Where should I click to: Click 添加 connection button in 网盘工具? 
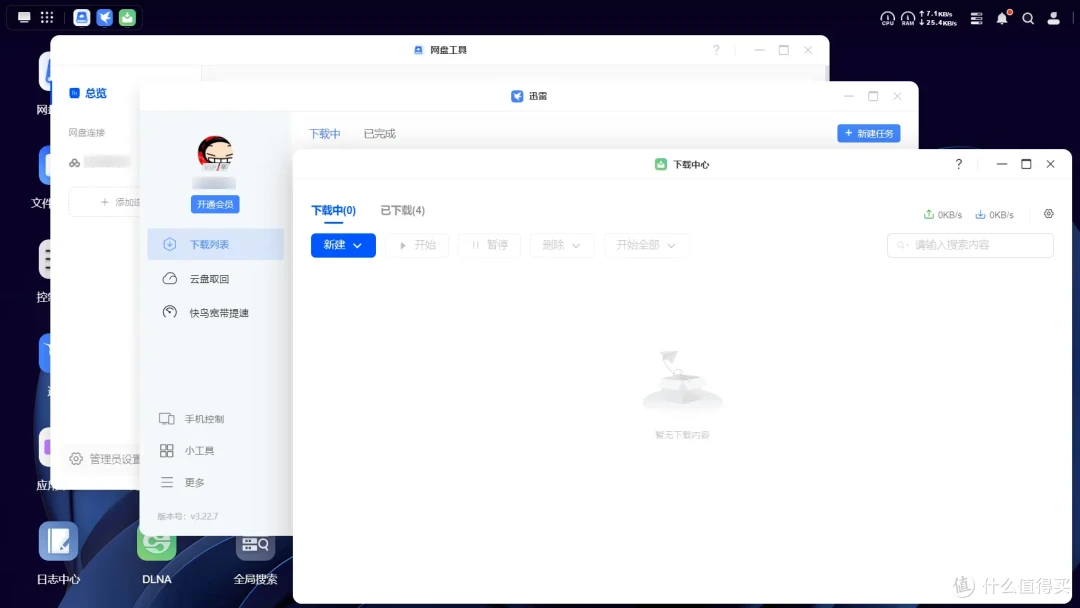[x=105, y=202]
